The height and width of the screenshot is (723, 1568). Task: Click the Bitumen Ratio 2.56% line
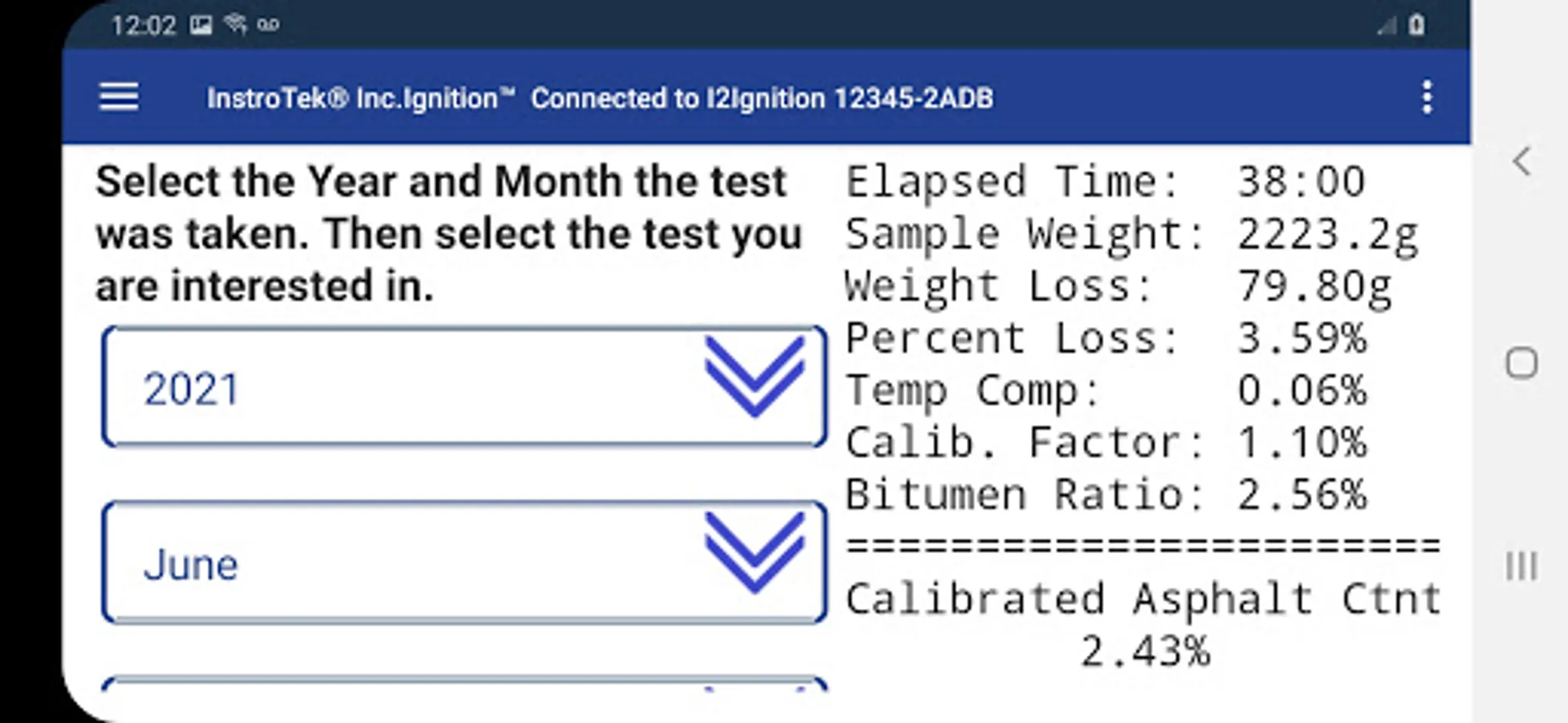coord(1105,494)
